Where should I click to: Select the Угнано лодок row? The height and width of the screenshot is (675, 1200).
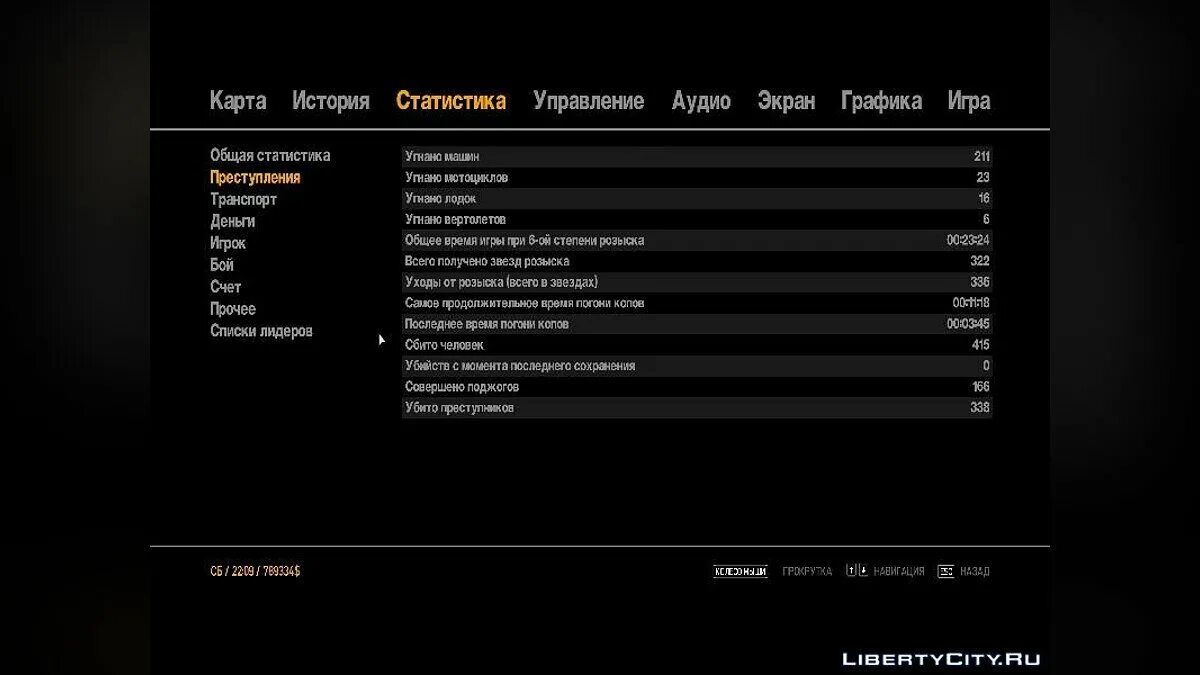(697, 198)
